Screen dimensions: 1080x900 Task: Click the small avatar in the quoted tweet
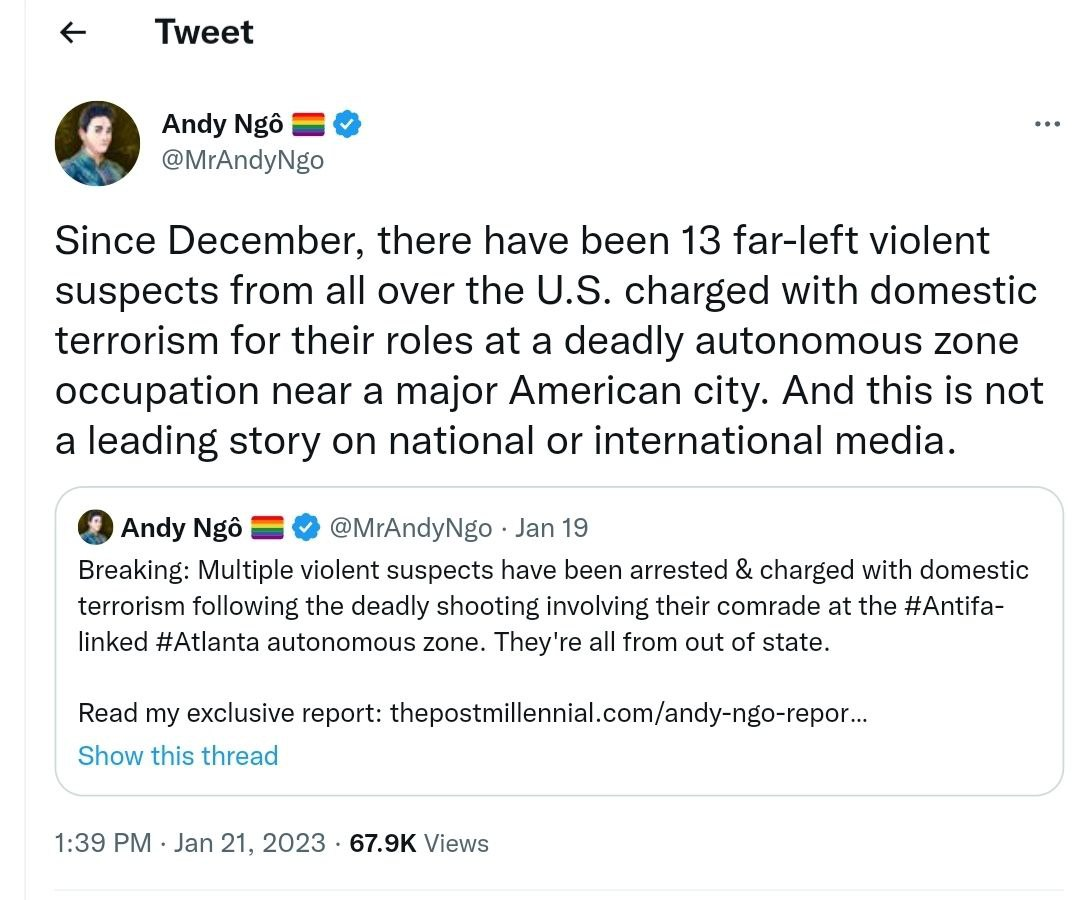pos(96,527)
